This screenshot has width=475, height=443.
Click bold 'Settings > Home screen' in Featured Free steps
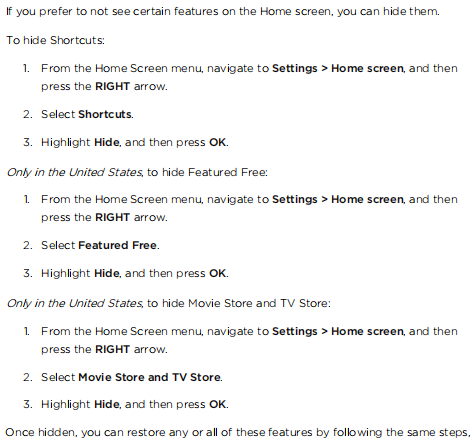[338, 199]
